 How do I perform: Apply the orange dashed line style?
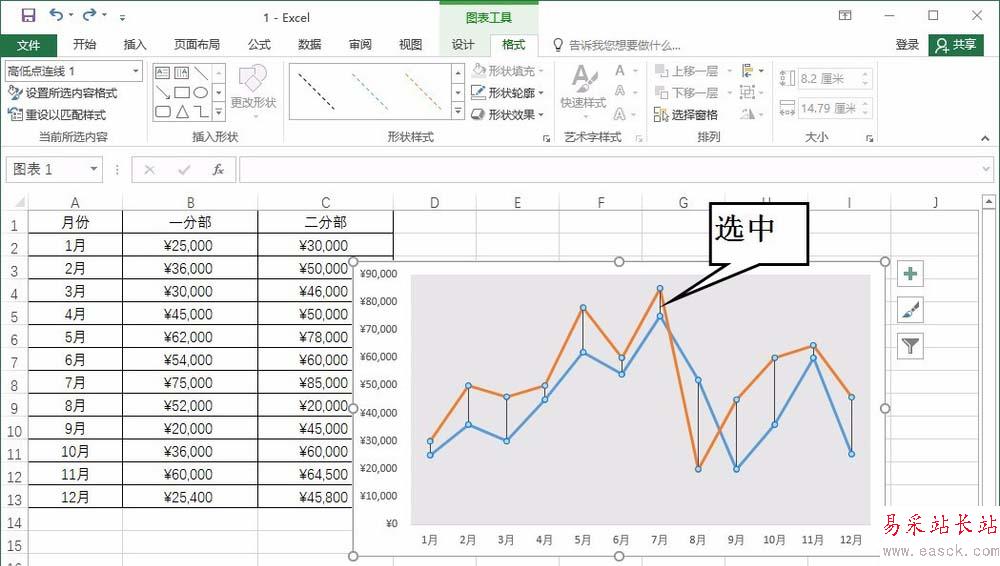pyautogui.click(x=423, y=91)
